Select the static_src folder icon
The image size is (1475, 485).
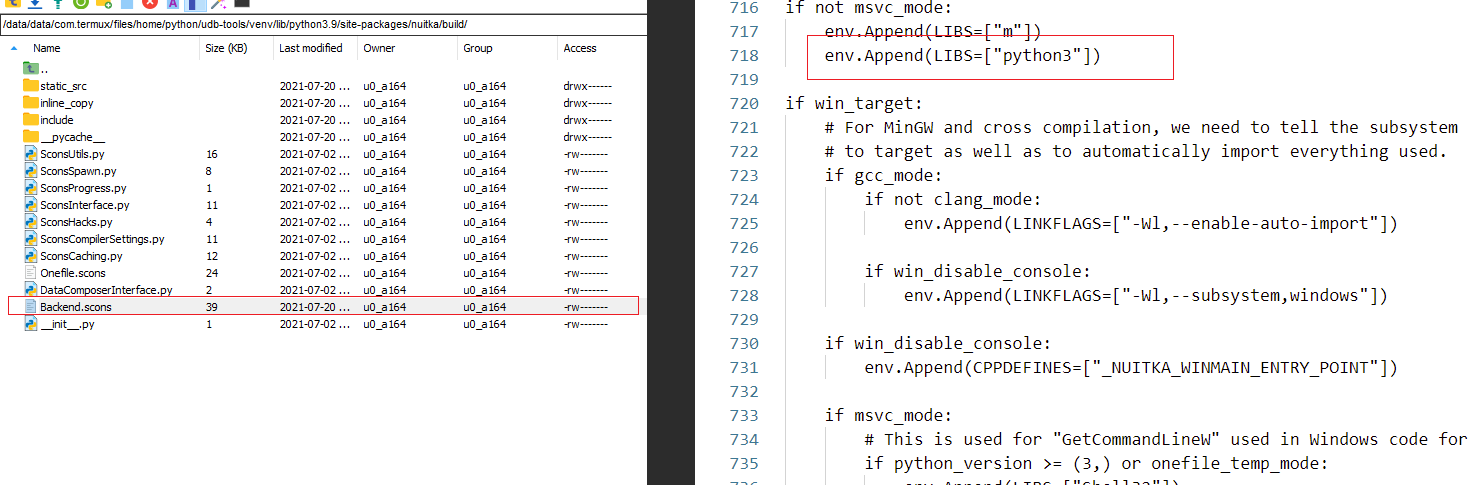coord(30,86)
